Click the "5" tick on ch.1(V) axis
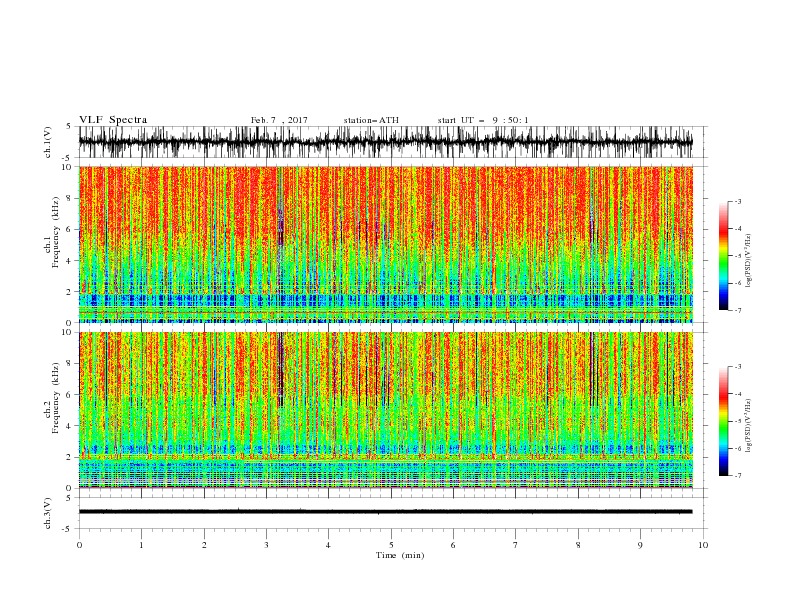This screenshot has height=612, width=792. (69, 127)
